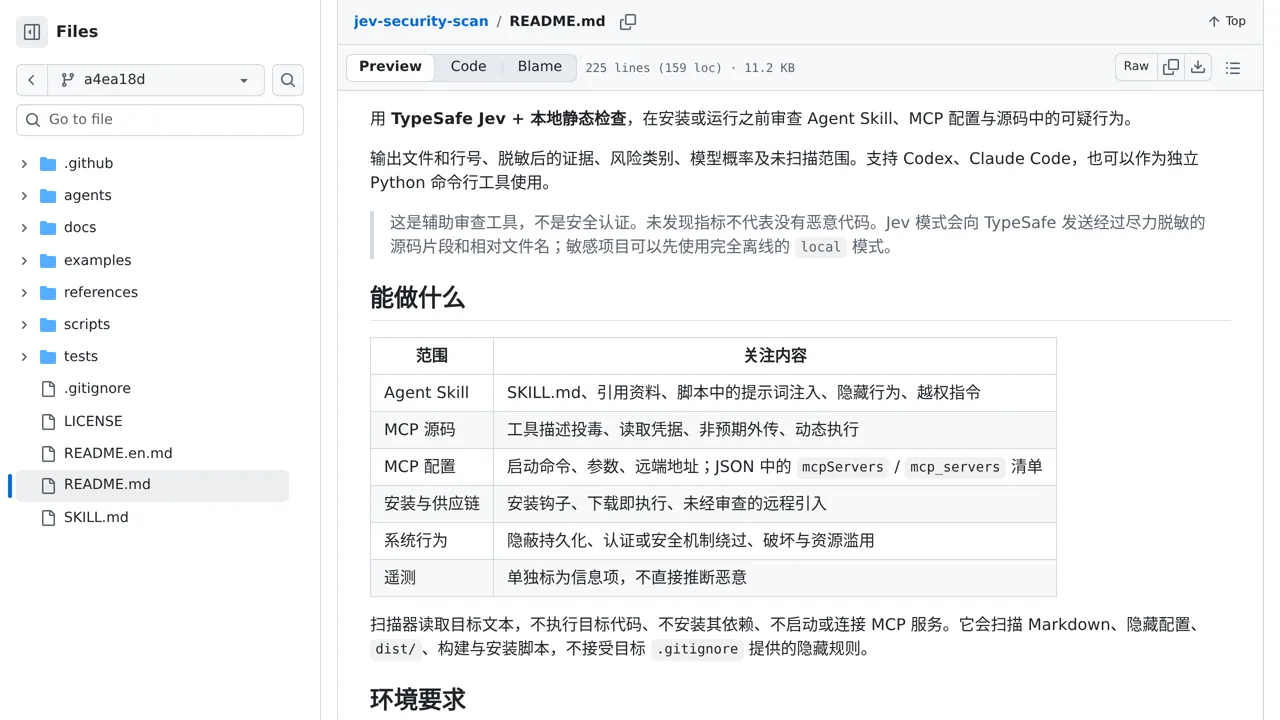Click the LICENSE file icon

(x=48, y=421)
